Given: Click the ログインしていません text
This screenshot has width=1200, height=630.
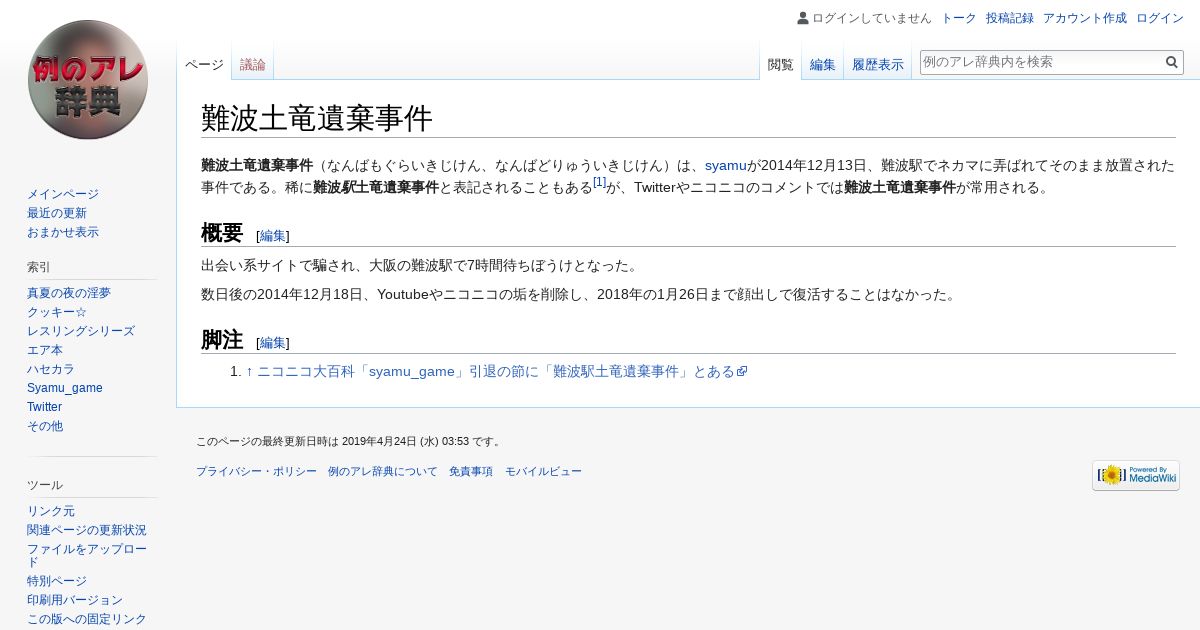Looking at the screenshot, I should [x=872, y=18].
